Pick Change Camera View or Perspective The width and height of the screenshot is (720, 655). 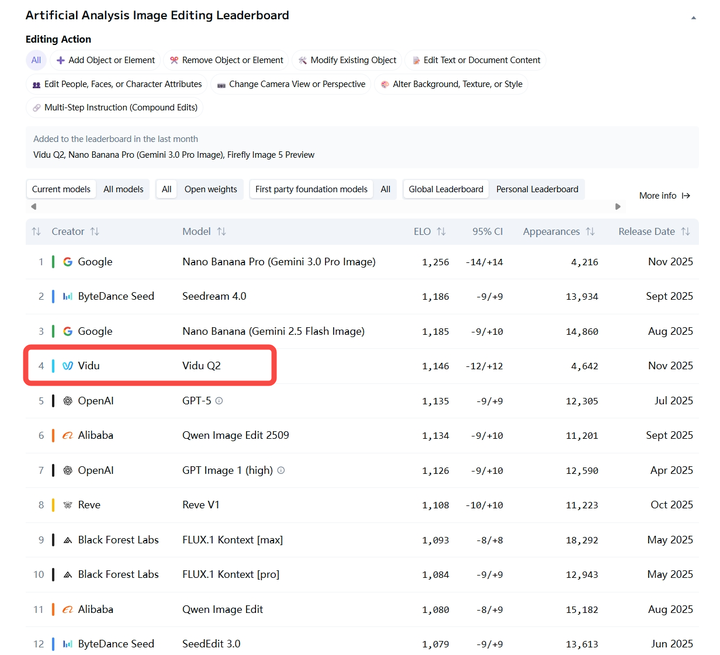291,84
